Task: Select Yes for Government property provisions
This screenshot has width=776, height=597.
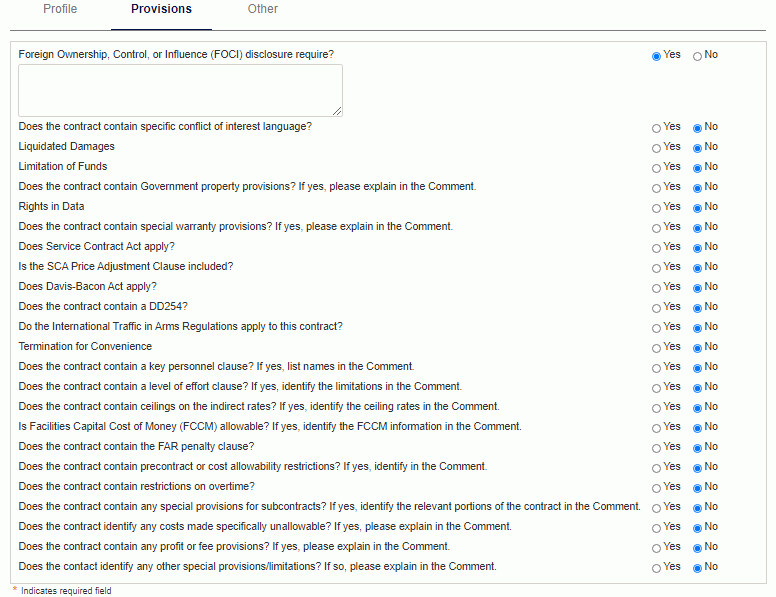Action: coord(656,189)
